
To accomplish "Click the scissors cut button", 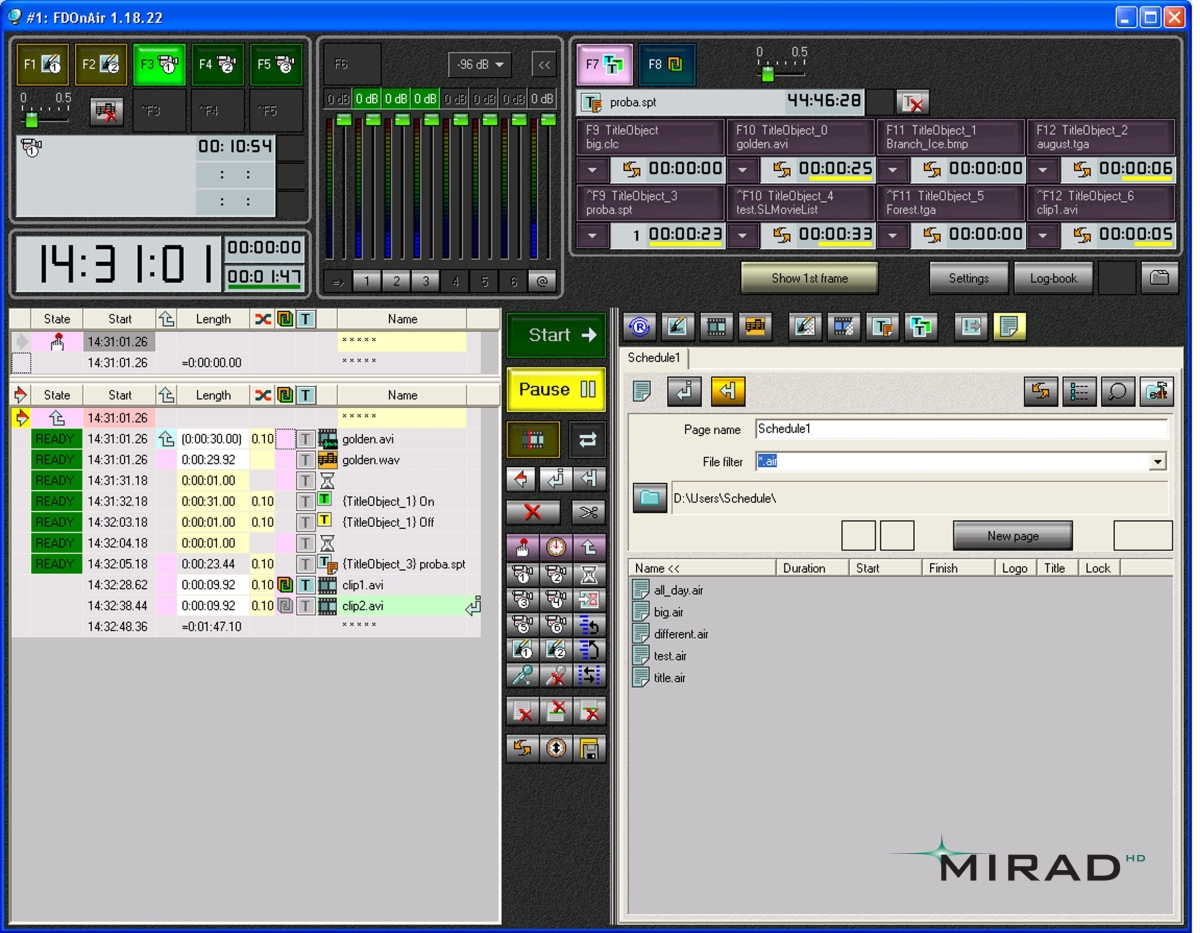I will pyautogui.click(x=589, y=512).
